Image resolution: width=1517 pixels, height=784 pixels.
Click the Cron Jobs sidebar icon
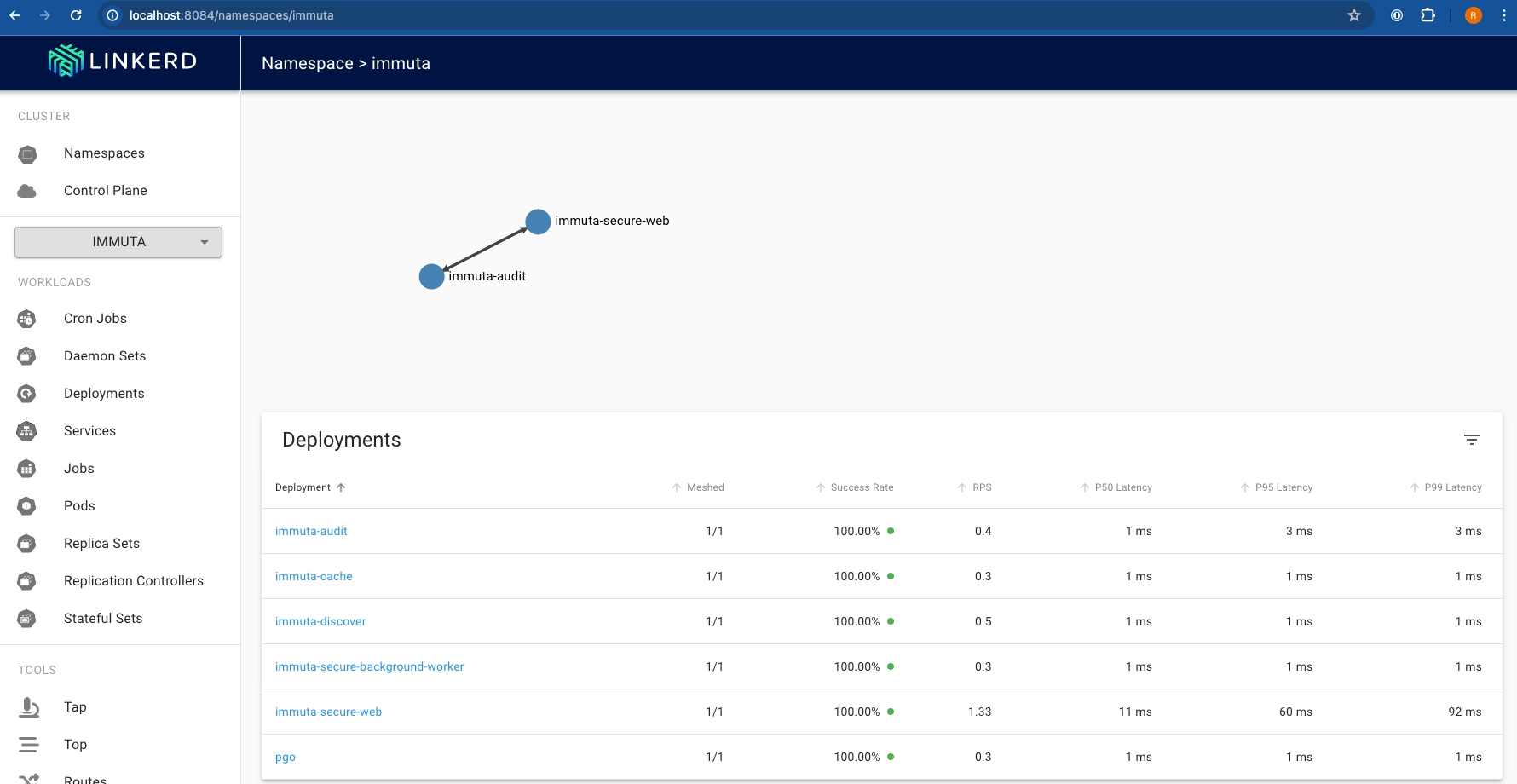click(27, 319)
